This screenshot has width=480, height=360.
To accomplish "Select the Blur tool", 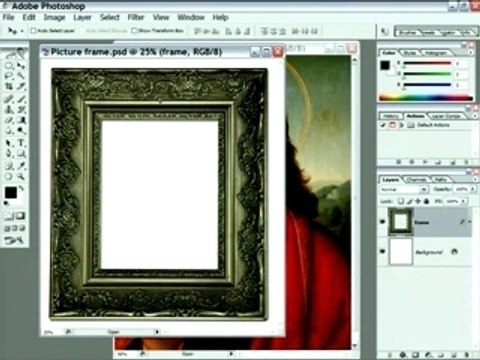I will click(9, 131).
